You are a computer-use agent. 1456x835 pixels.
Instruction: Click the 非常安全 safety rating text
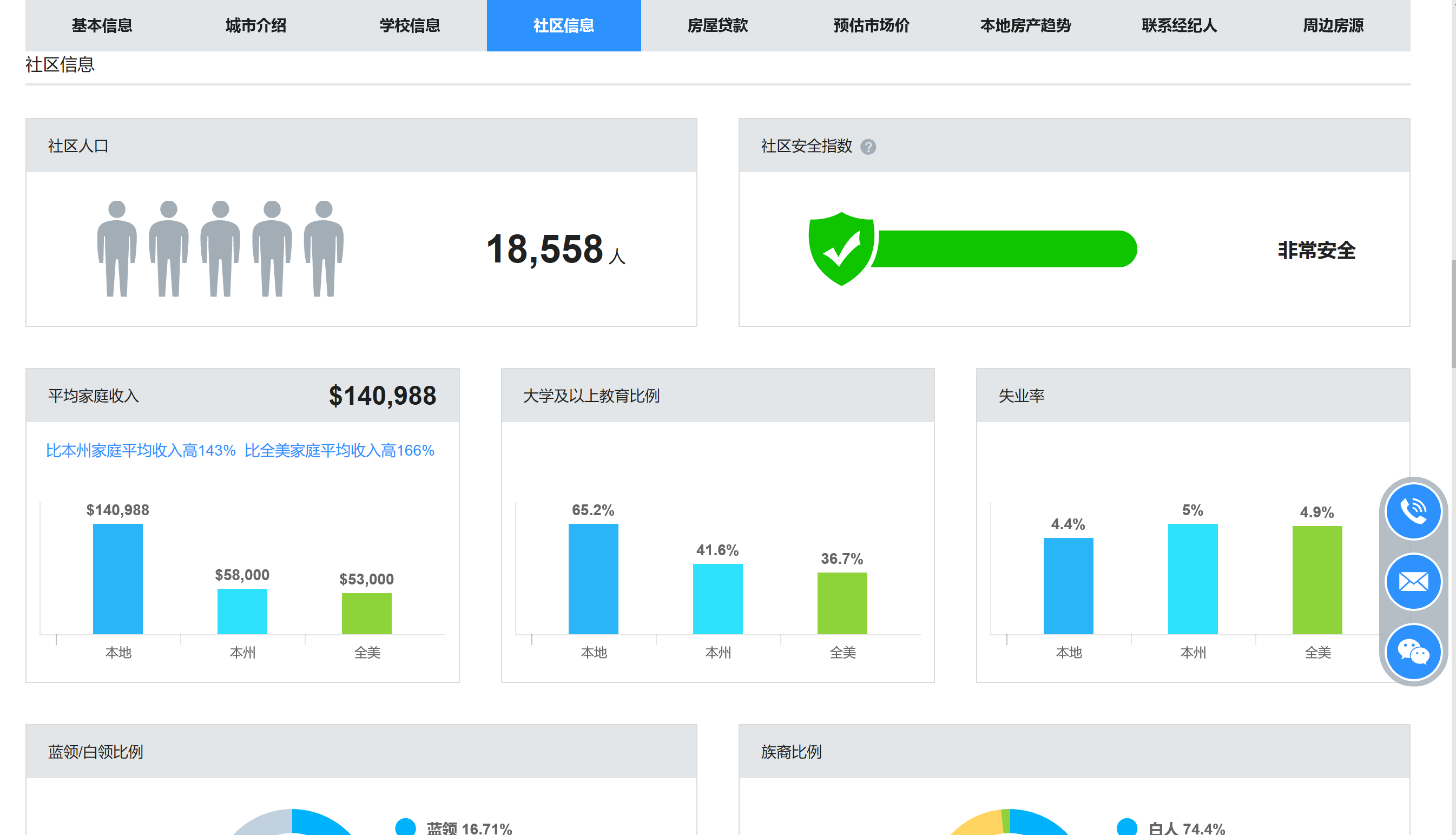1316,251
